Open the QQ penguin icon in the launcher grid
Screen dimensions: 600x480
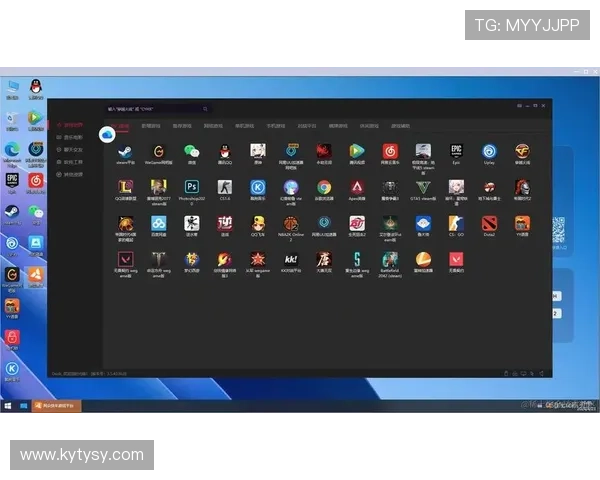coord(225,152)
